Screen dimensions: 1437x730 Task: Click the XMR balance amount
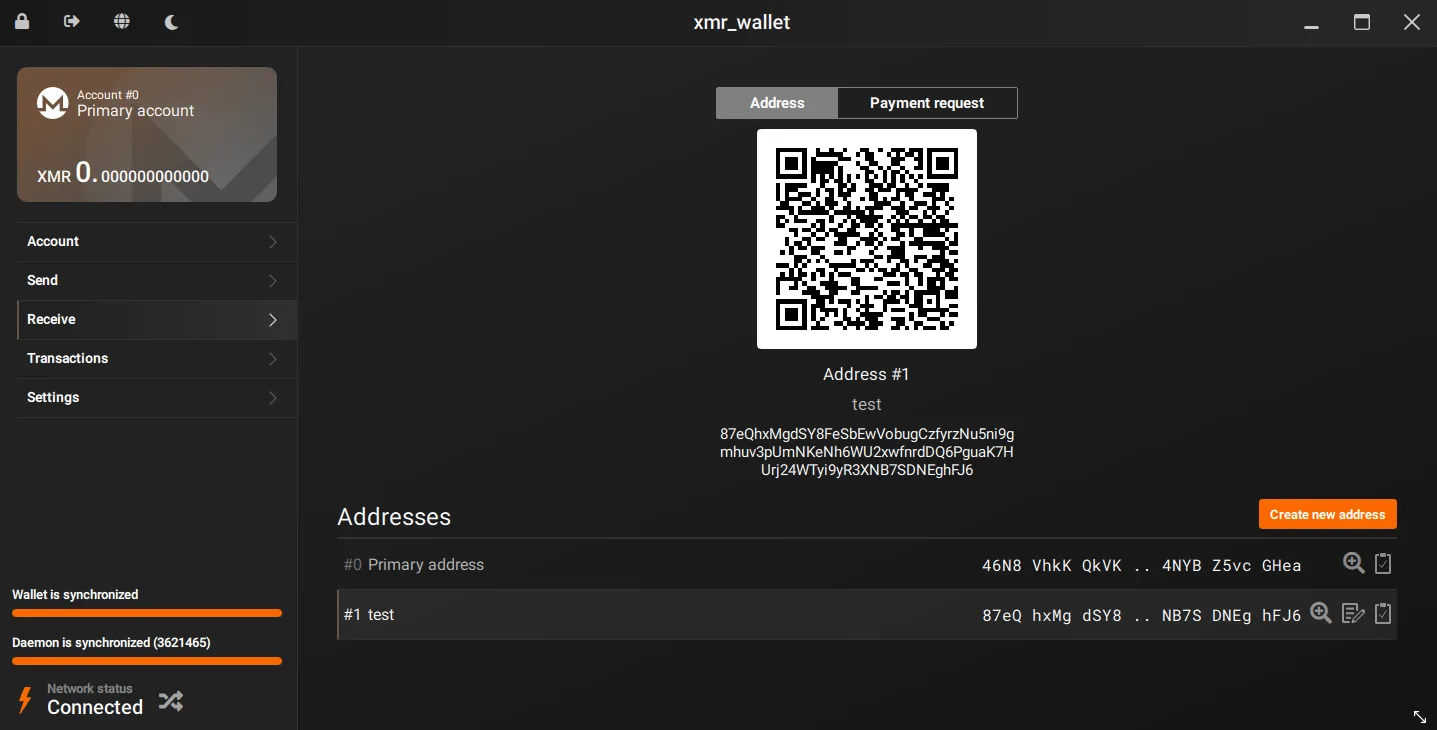[x=123, y=173]
